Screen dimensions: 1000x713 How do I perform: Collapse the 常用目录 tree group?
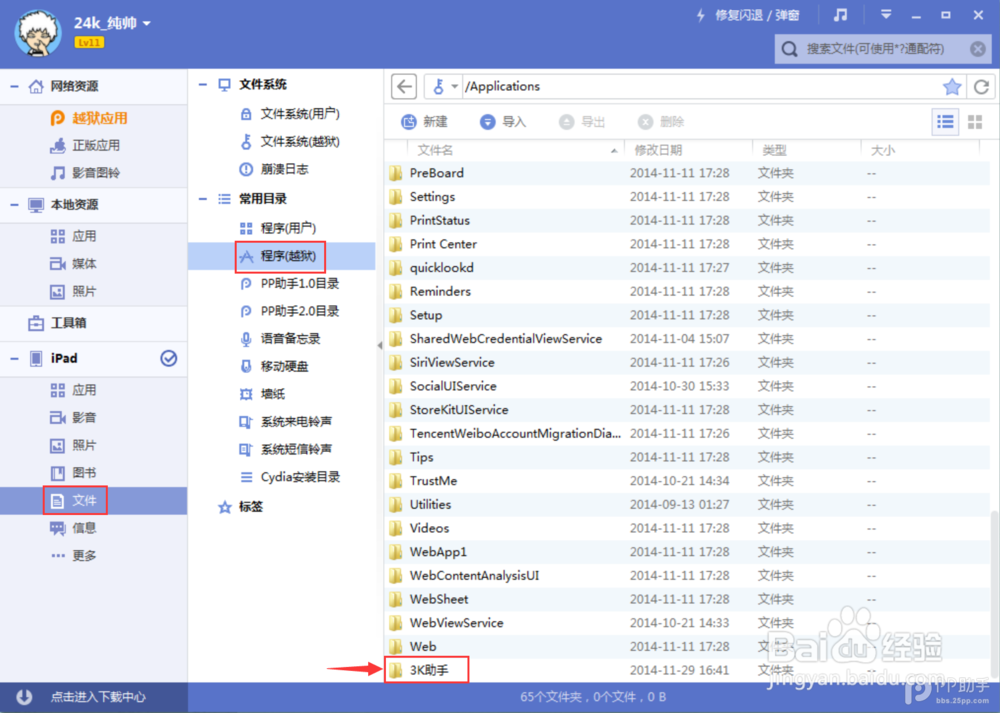(x=203, y=199)
